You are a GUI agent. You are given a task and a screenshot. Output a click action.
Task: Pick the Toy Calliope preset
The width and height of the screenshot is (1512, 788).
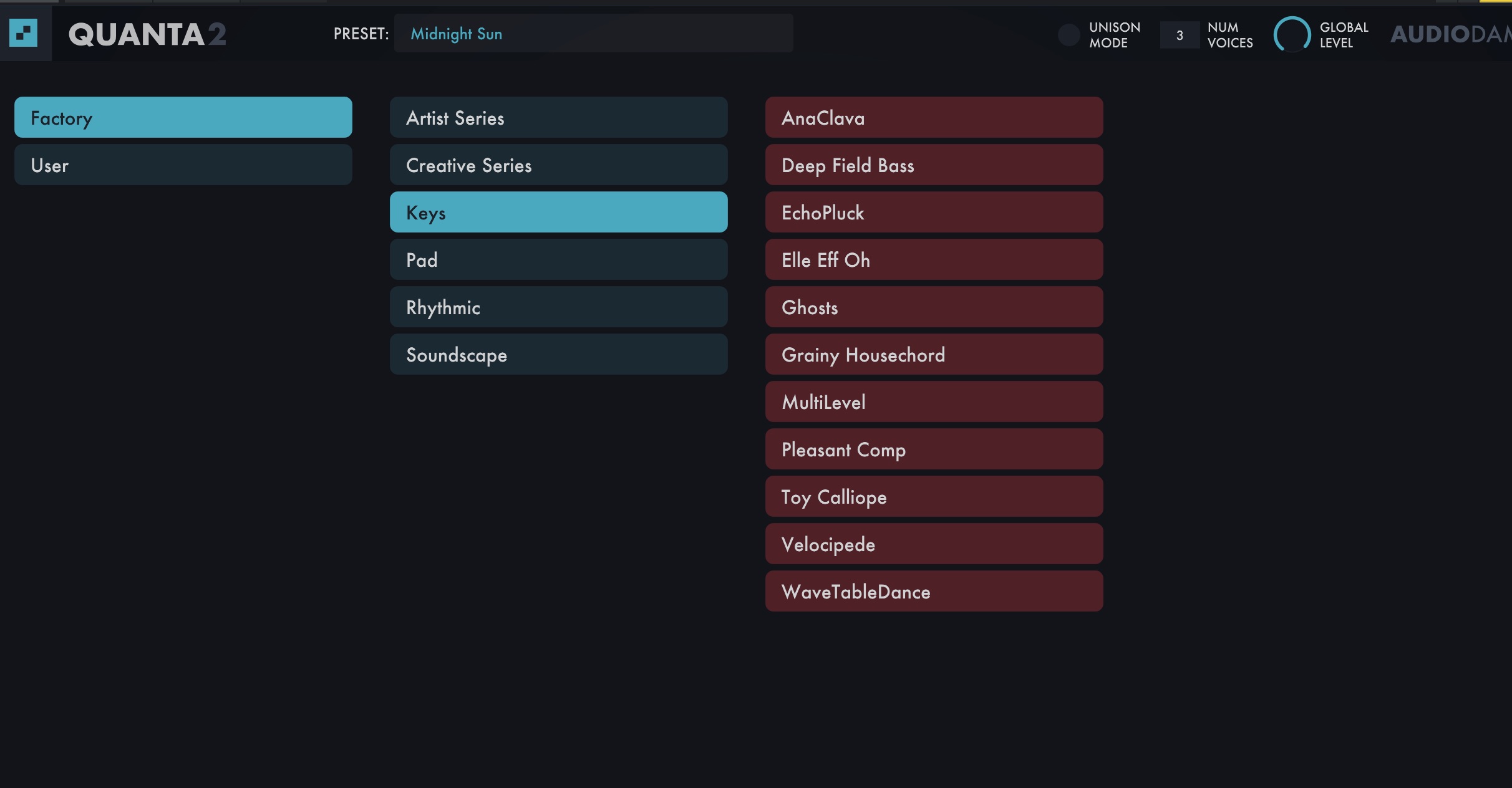pos(934,496)
